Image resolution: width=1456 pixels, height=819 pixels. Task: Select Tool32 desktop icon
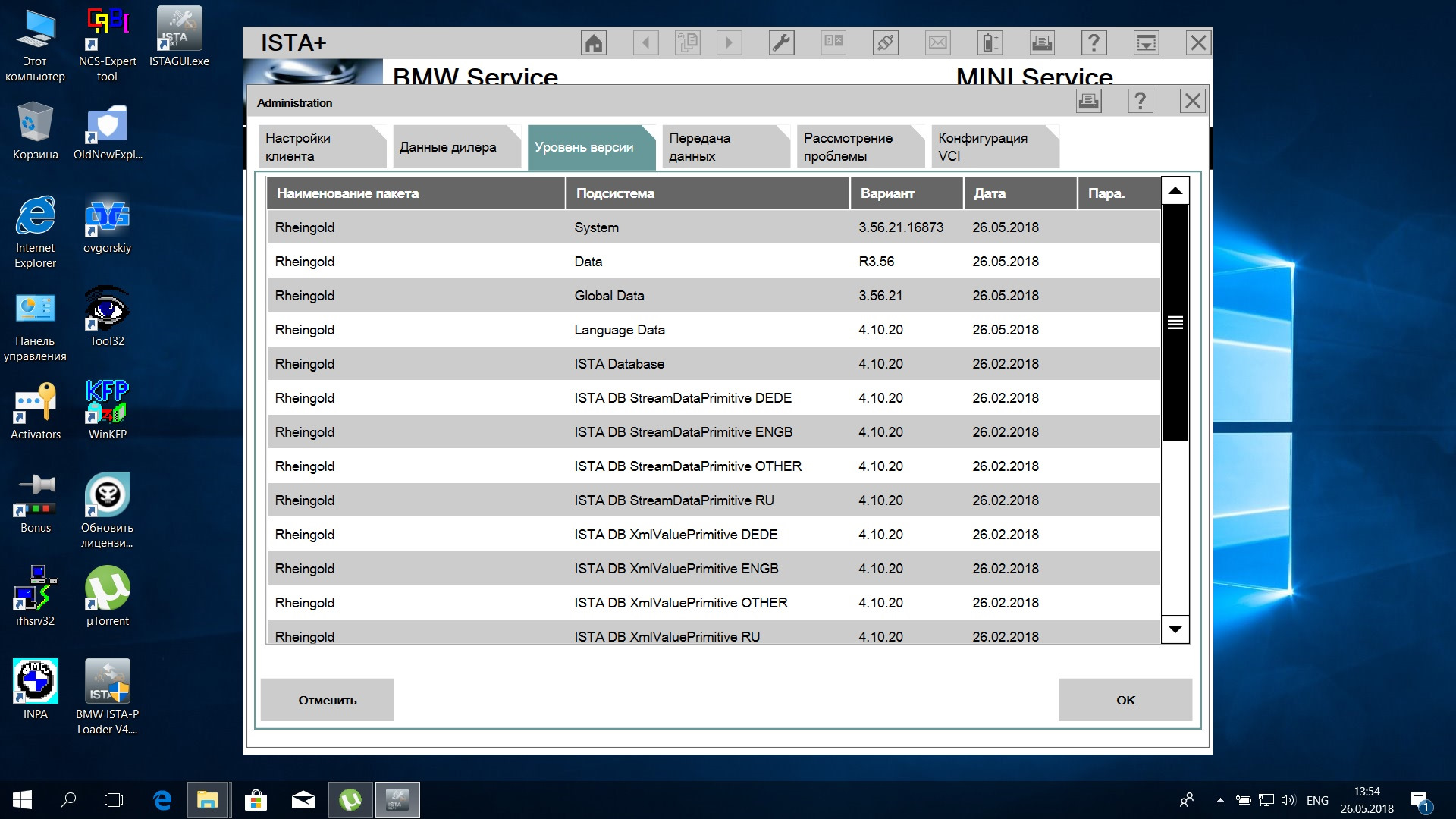point(107,316)
